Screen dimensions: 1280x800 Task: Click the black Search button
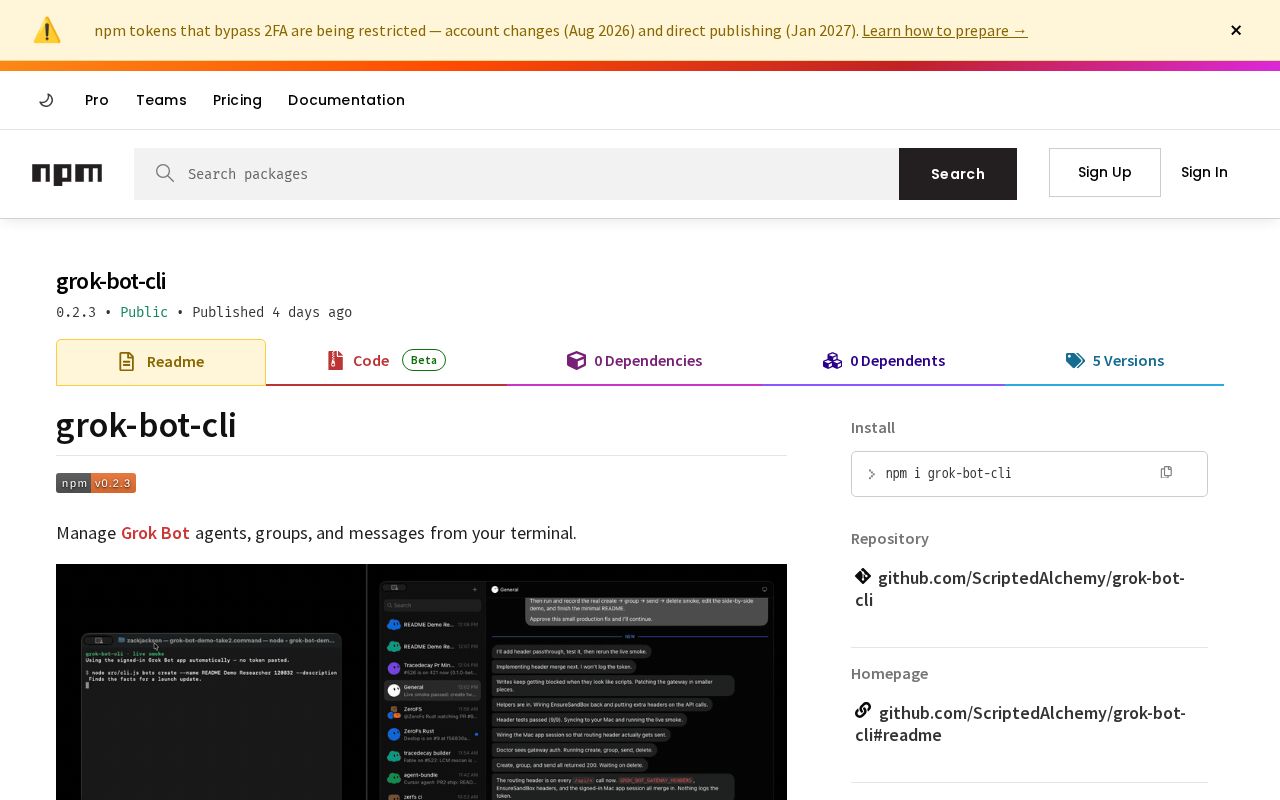(958, 174)
